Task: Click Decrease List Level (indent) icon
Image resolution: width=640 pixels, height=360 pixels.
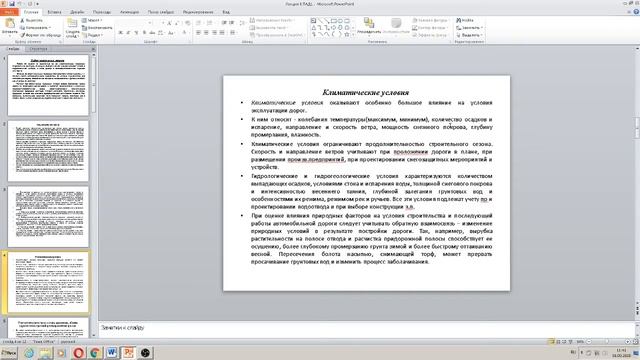Action: 224,22
